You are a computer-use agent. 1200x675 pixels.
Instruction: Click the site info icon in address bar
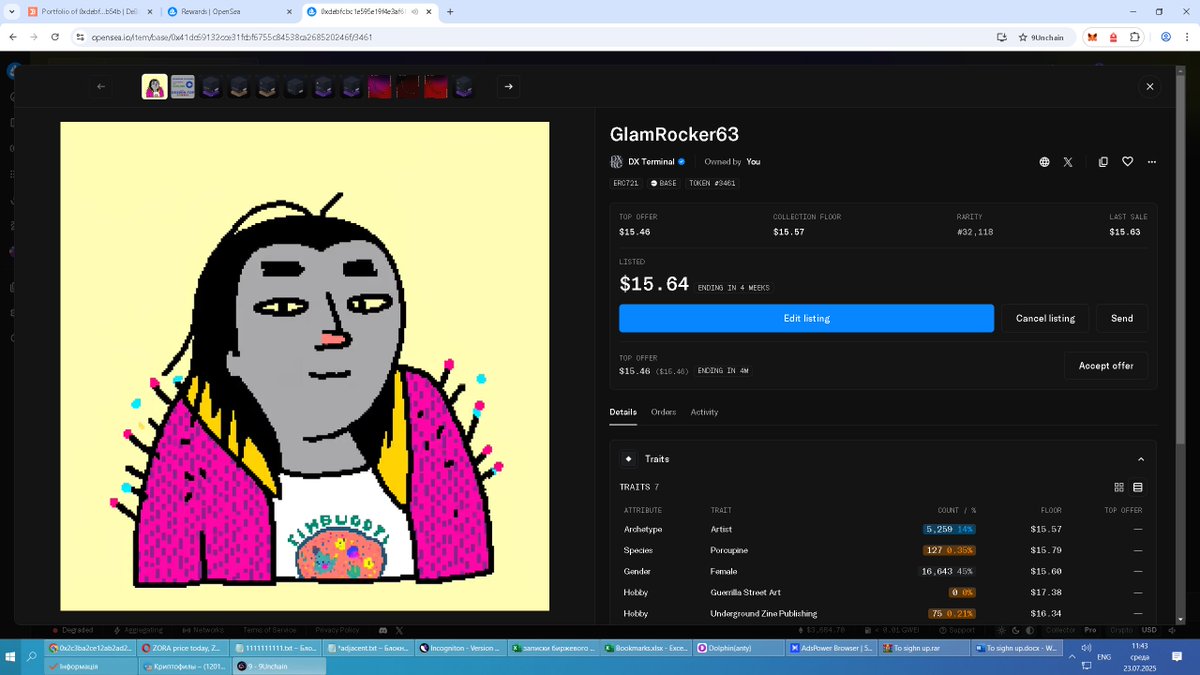[79, 37]
